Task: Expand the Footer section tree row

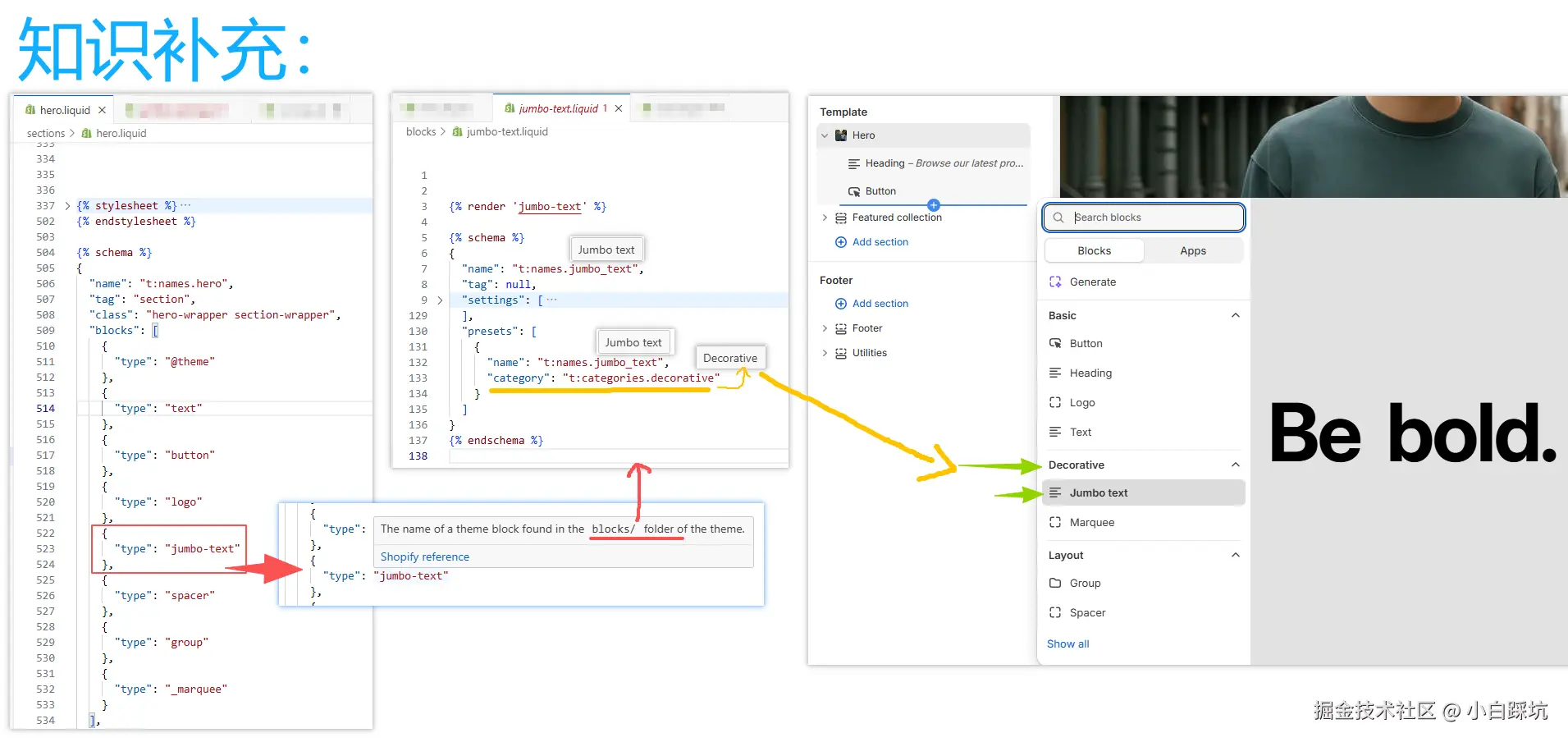Action: click(x=825, y=328)
